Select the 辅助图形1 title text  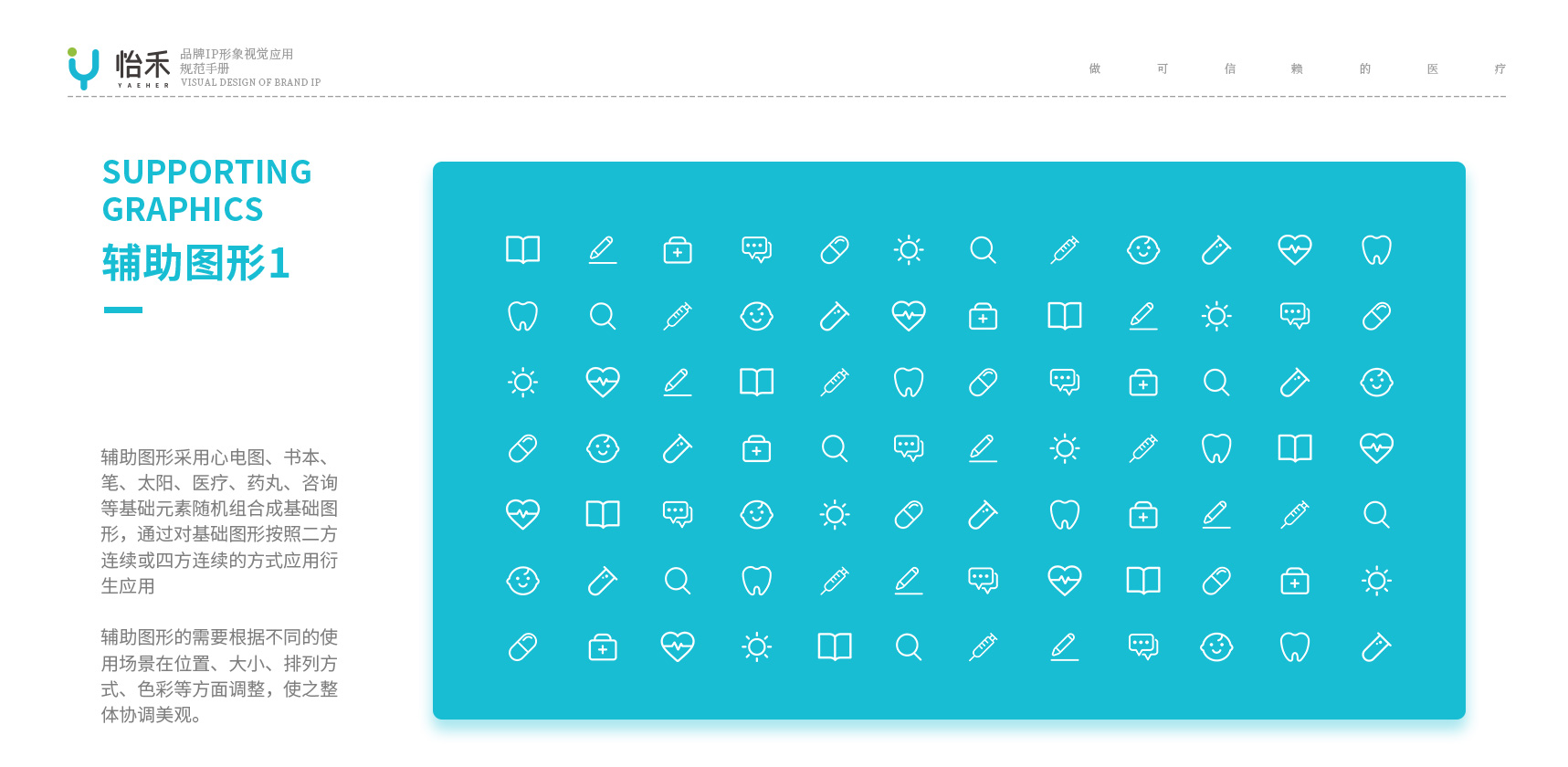[196, 263]
